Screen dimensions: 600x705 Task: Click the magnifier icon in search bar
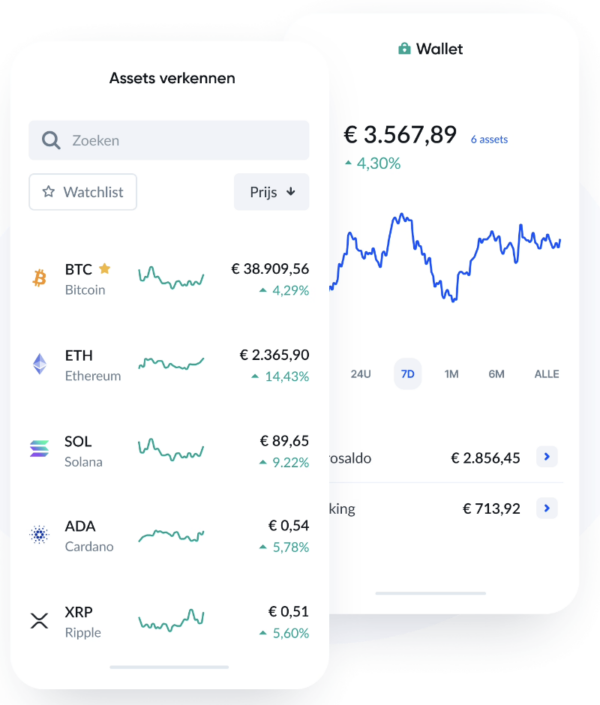click(x=51, y=141)
